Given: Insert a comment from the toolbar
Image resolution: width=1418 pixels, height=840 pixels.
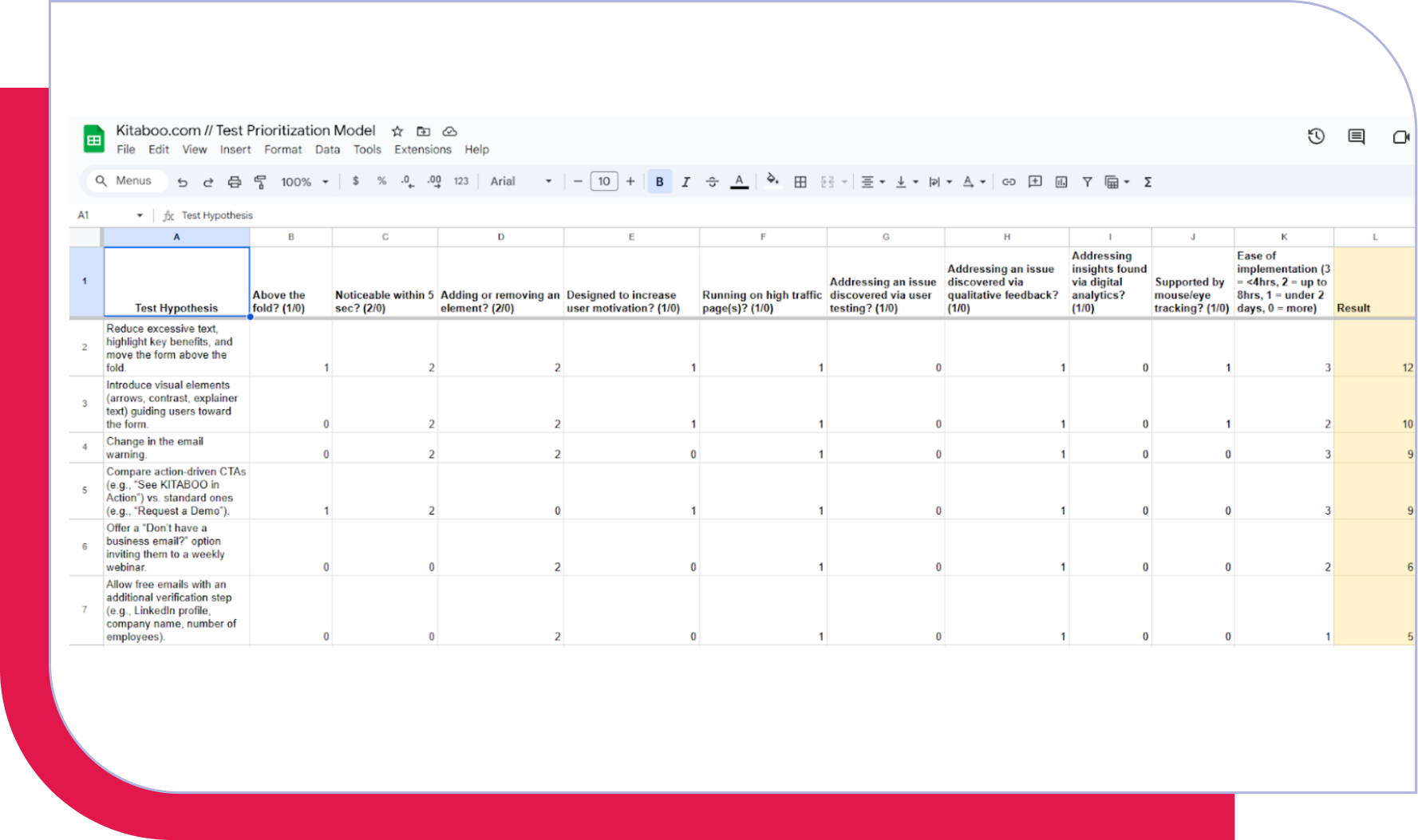Looking at the screenshot, I should (1035, 182).
